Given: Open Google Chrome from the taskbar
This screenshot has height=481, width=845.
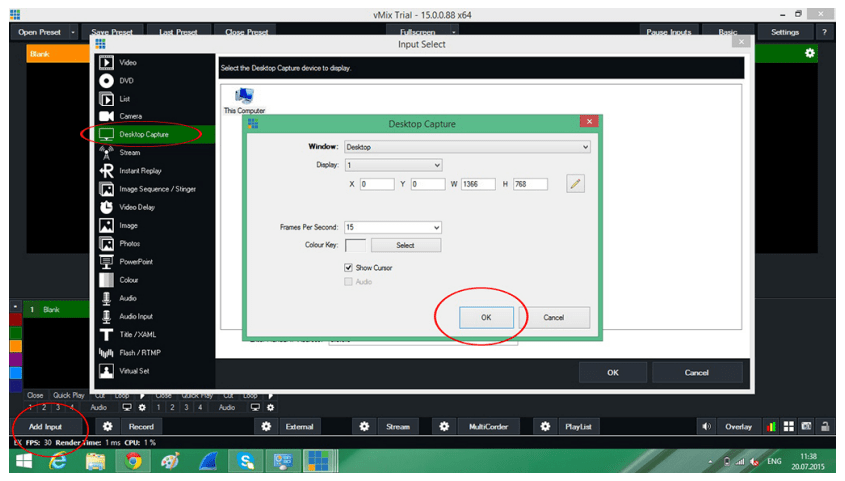Looking at the screenshot, I should [133, 461].
